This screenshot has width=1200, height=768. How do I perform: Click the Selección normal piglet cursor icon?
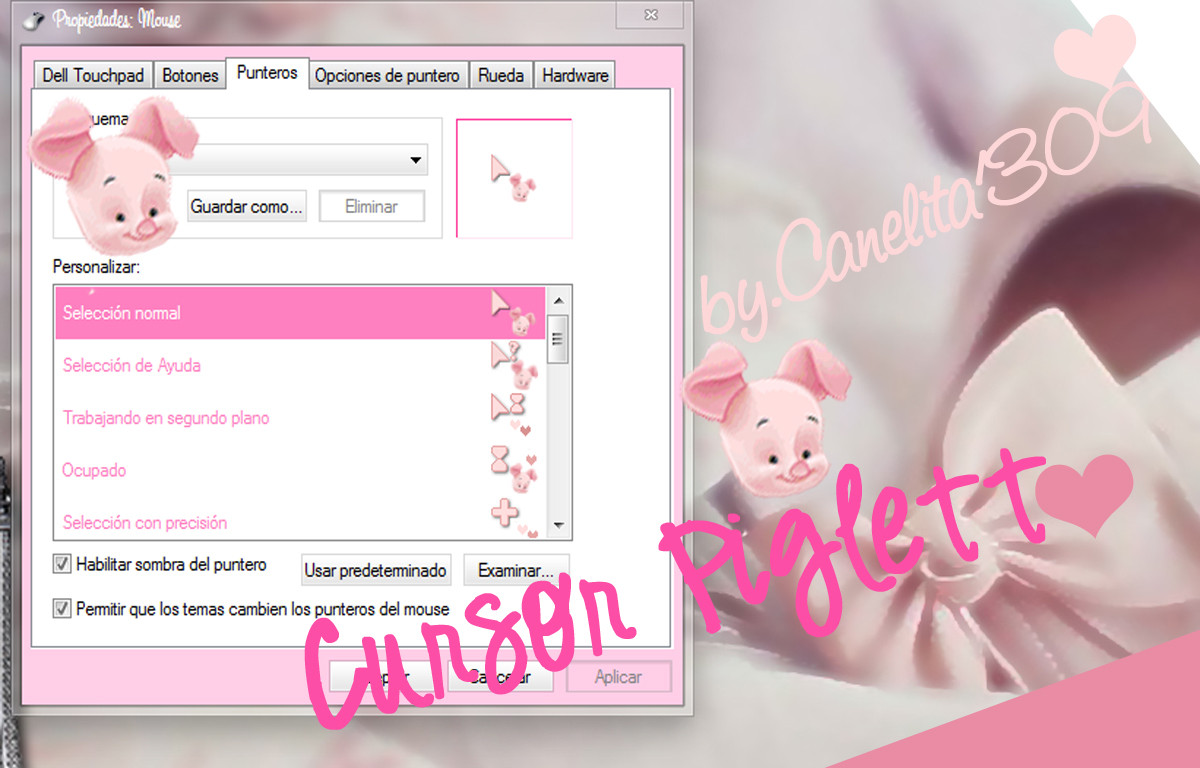[x=513, y=313]
